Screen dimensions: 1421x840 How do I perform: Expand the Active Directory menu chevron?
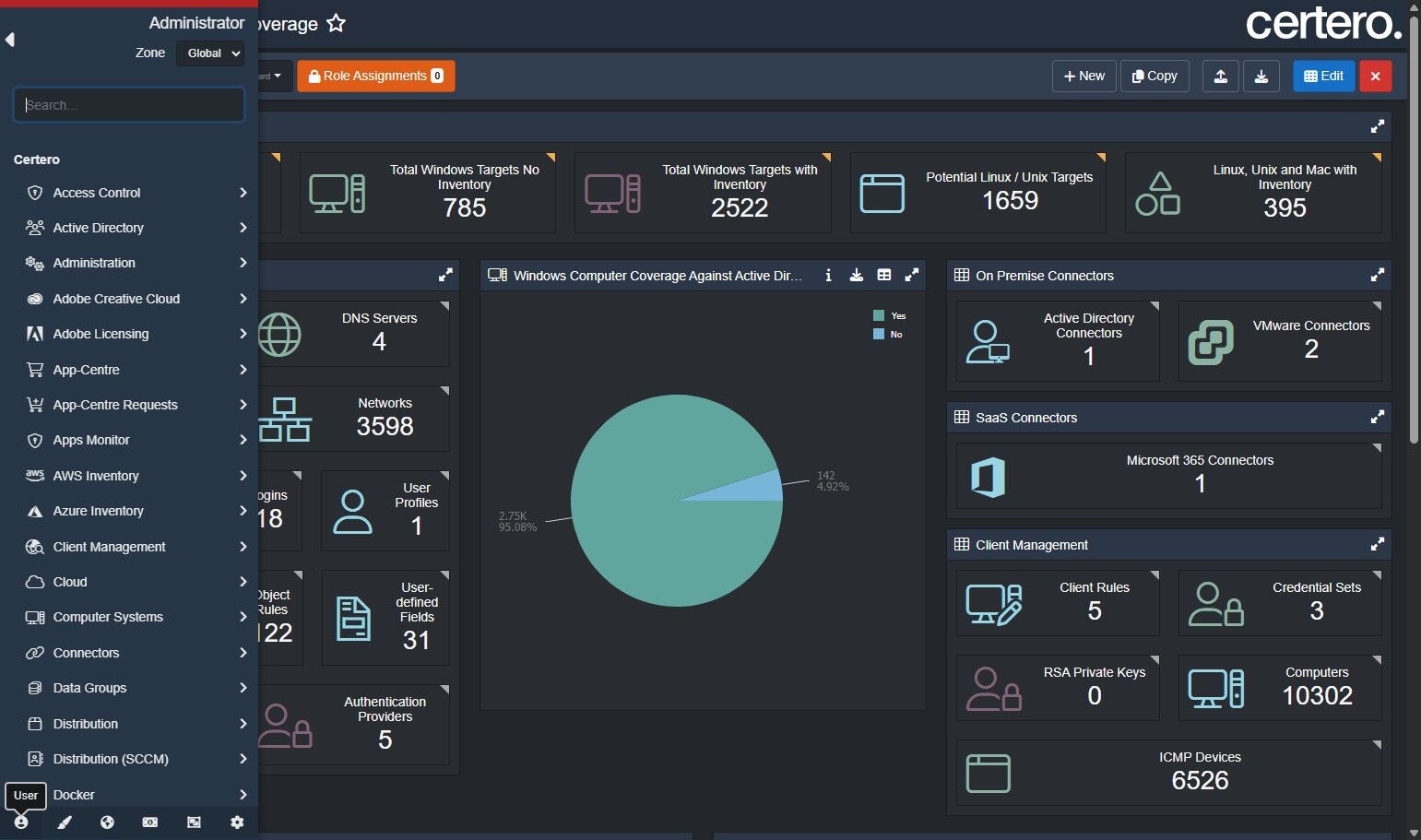(243, 228)
